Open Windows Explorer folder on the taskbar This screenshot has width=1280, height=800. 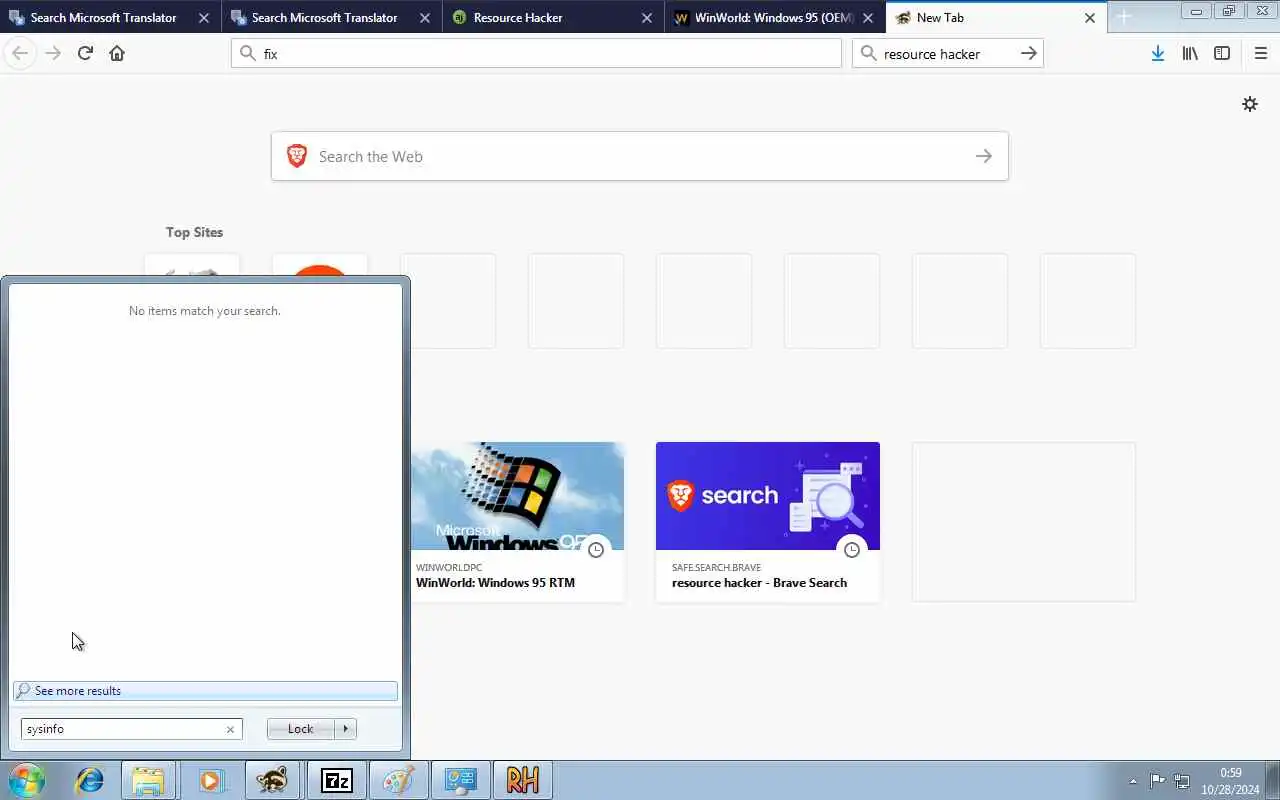pyautogui.click(x=148, y=780)
